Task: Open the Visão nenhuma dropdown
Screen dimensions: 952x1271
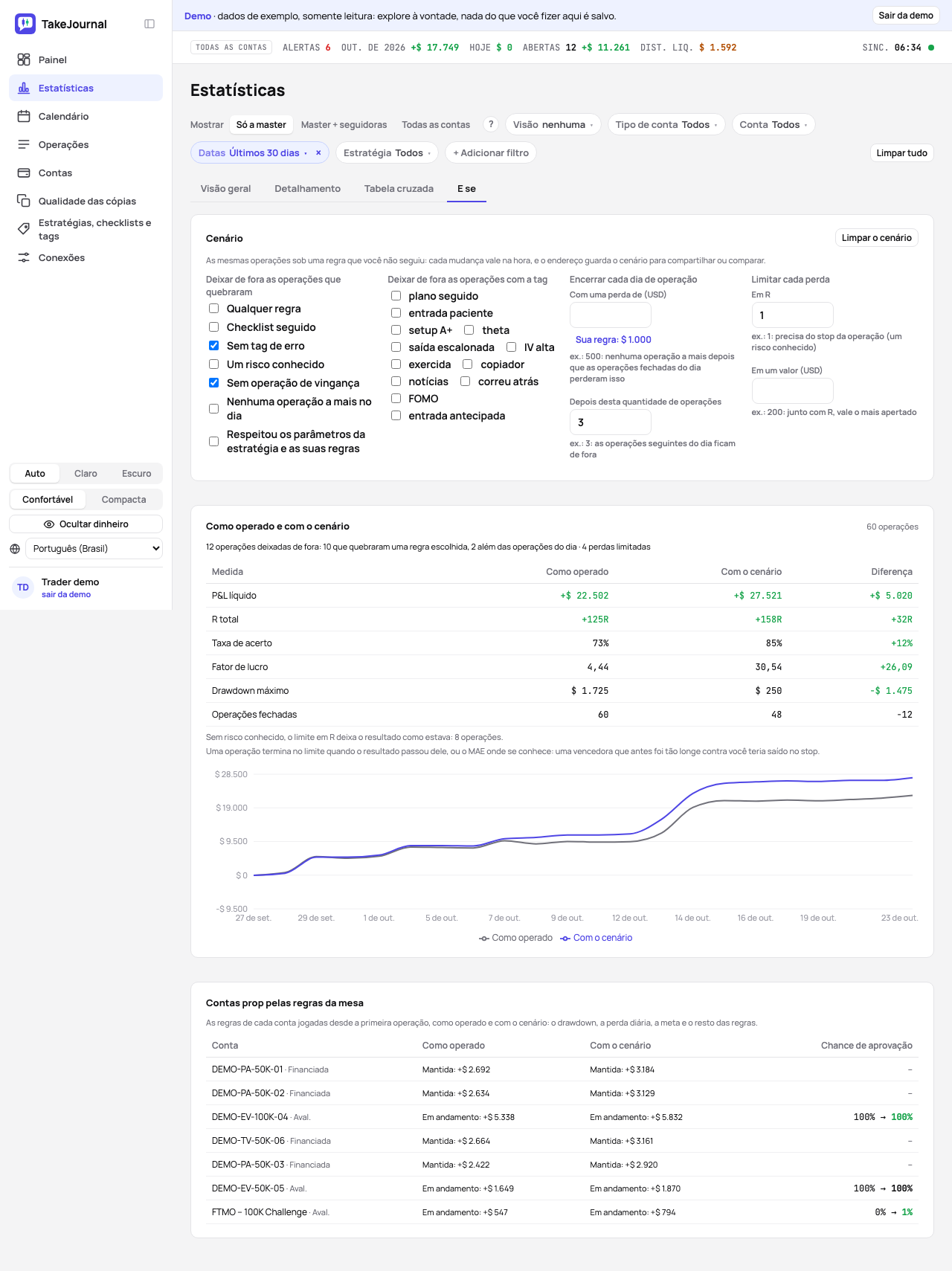Action: pos(553,124)
